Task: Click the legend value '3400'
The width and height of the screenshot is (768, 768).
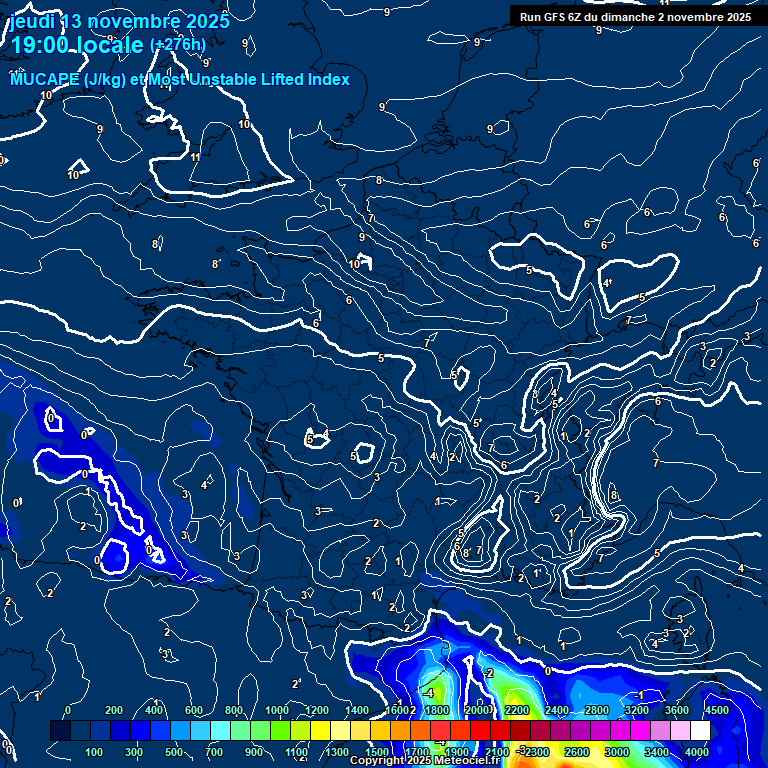Action: tap(656, 752)
